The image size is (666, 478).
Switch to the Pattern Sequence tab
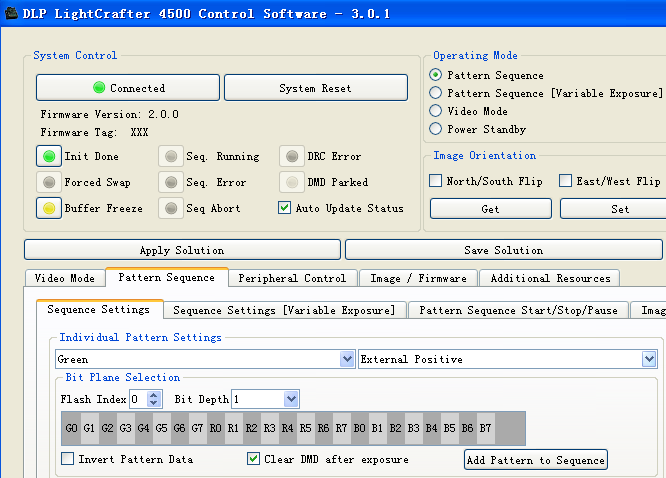tap(166, 277)
